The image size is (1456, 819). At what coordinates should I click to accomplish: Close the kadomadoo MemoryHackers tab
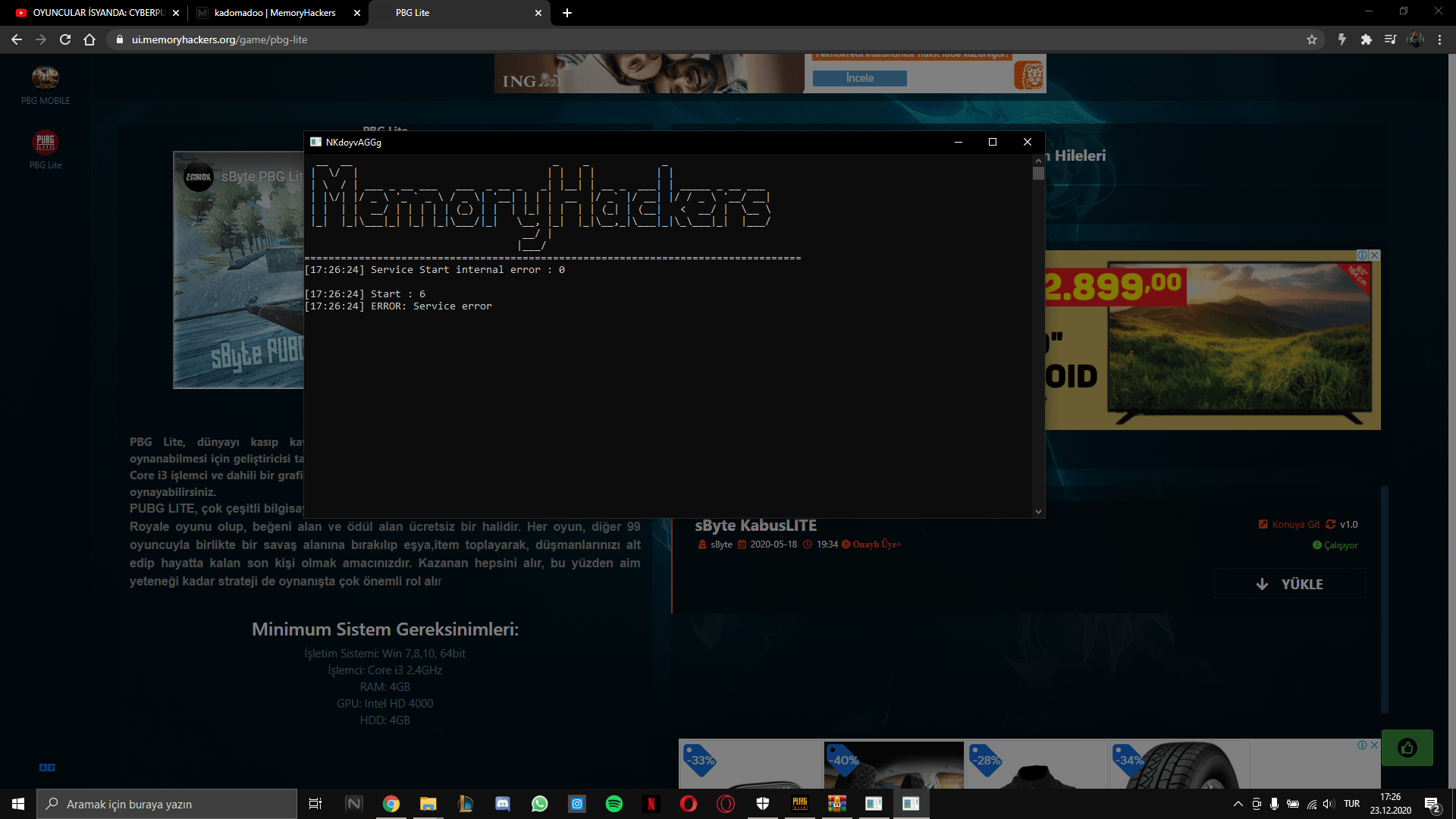click(357, 13)
